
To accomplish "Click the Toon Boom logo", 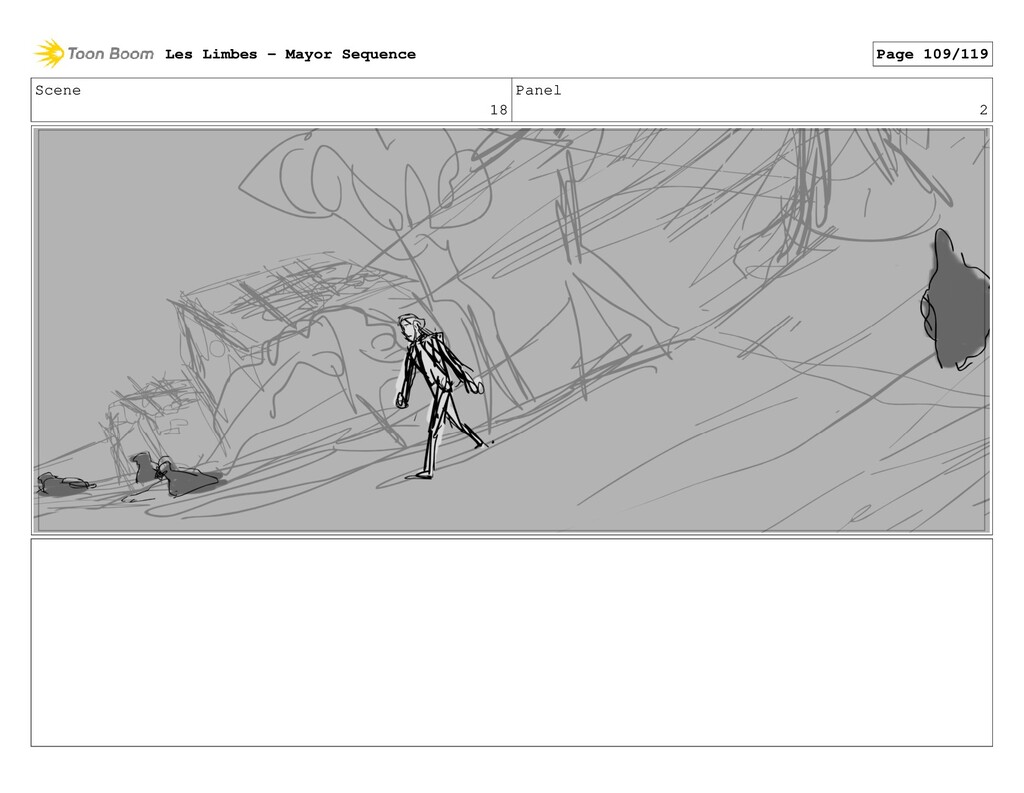I will (94, 54).
